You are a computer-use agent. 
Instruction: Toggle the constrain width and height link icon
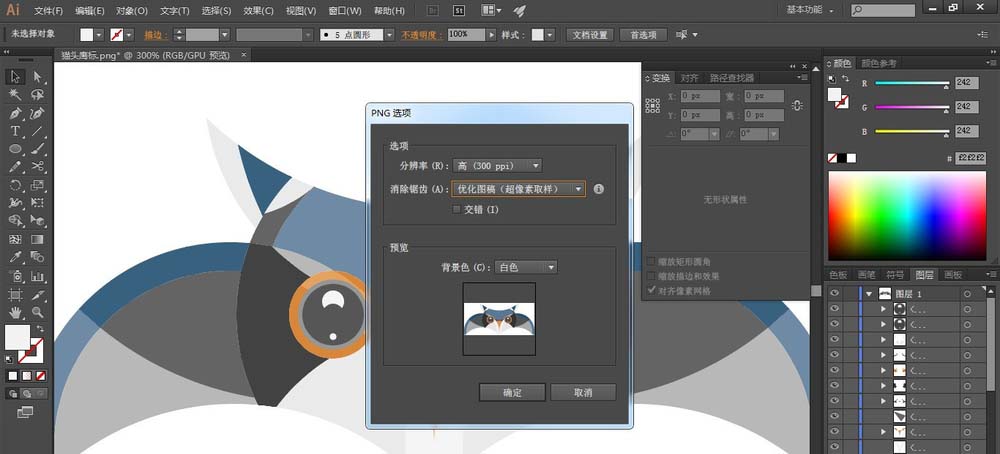pos(797,105)
